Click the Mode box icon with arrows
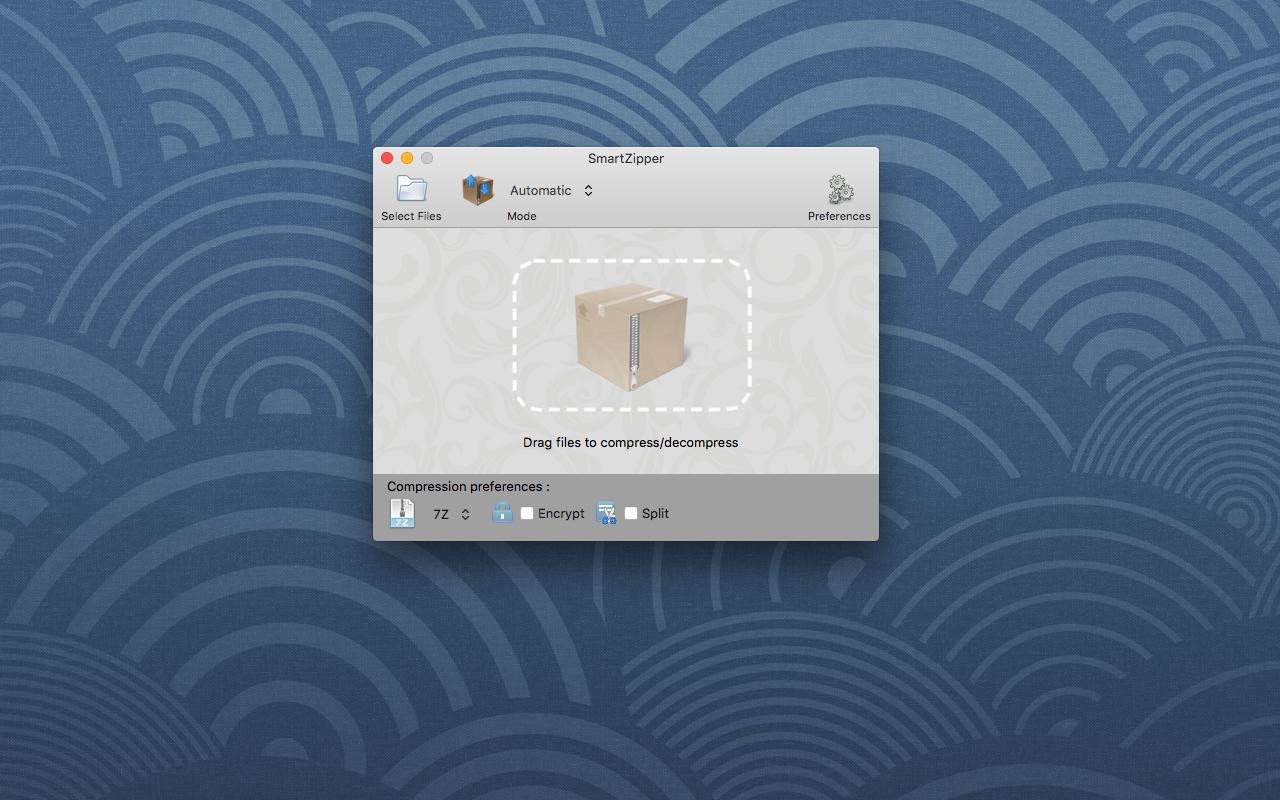1280x800 pixels. coord(478,189)
